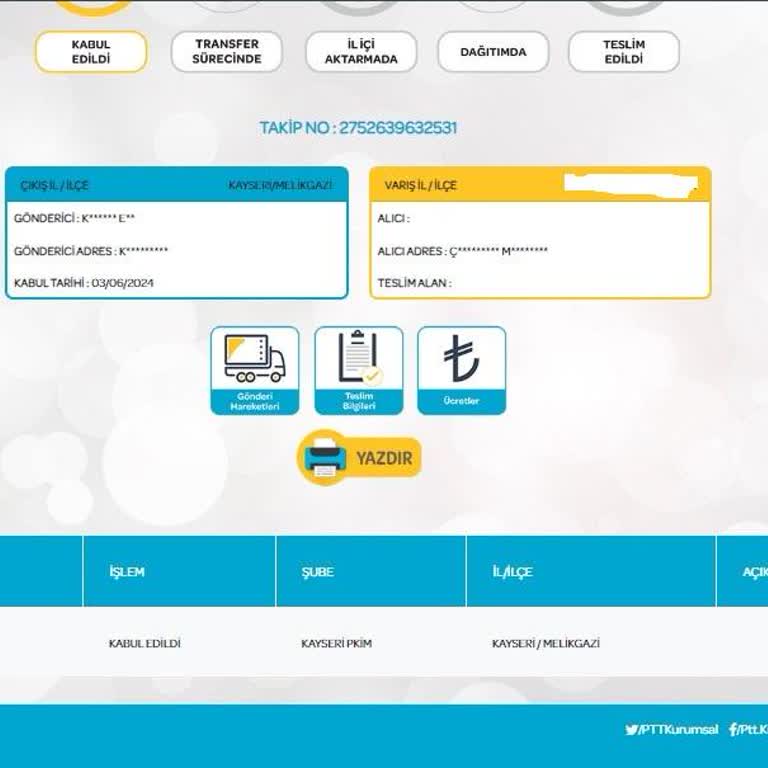
Task: Click VARIŞ İL / İLÇE header label
Action: [x=420, y=185]
